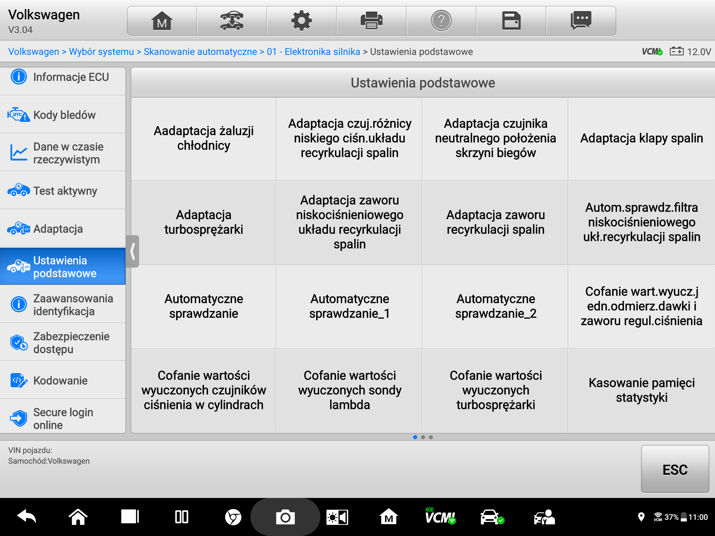The width and height of the screenshot is (715, 536).
Task: Tap the location pin status icon
Action: (641, 517)
